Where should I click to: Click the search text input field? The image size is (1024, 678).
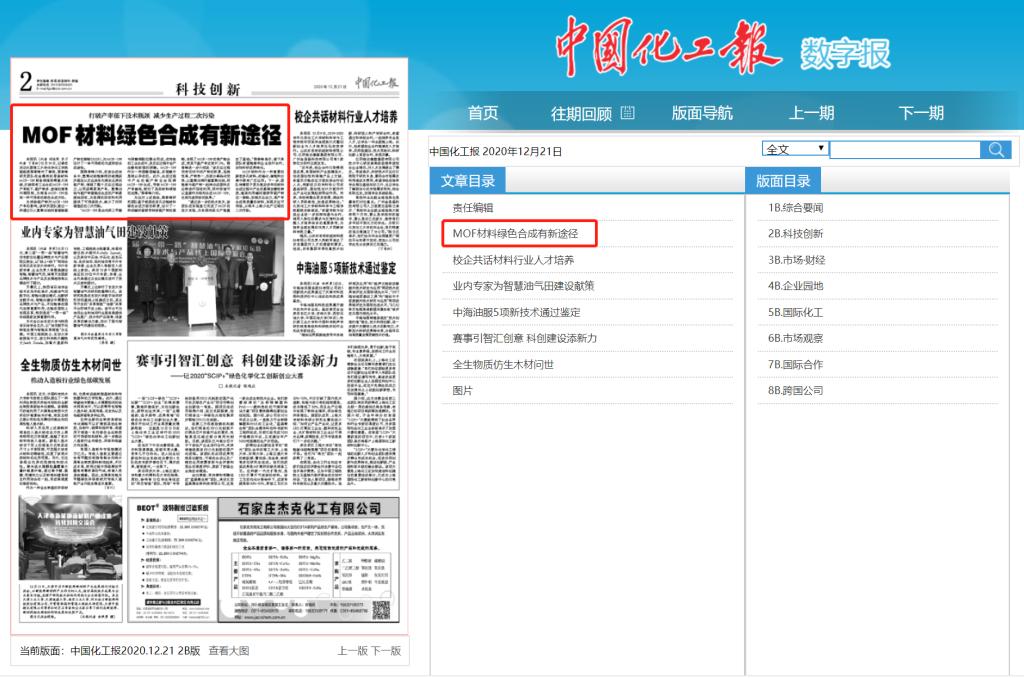(x=904, y=150)
